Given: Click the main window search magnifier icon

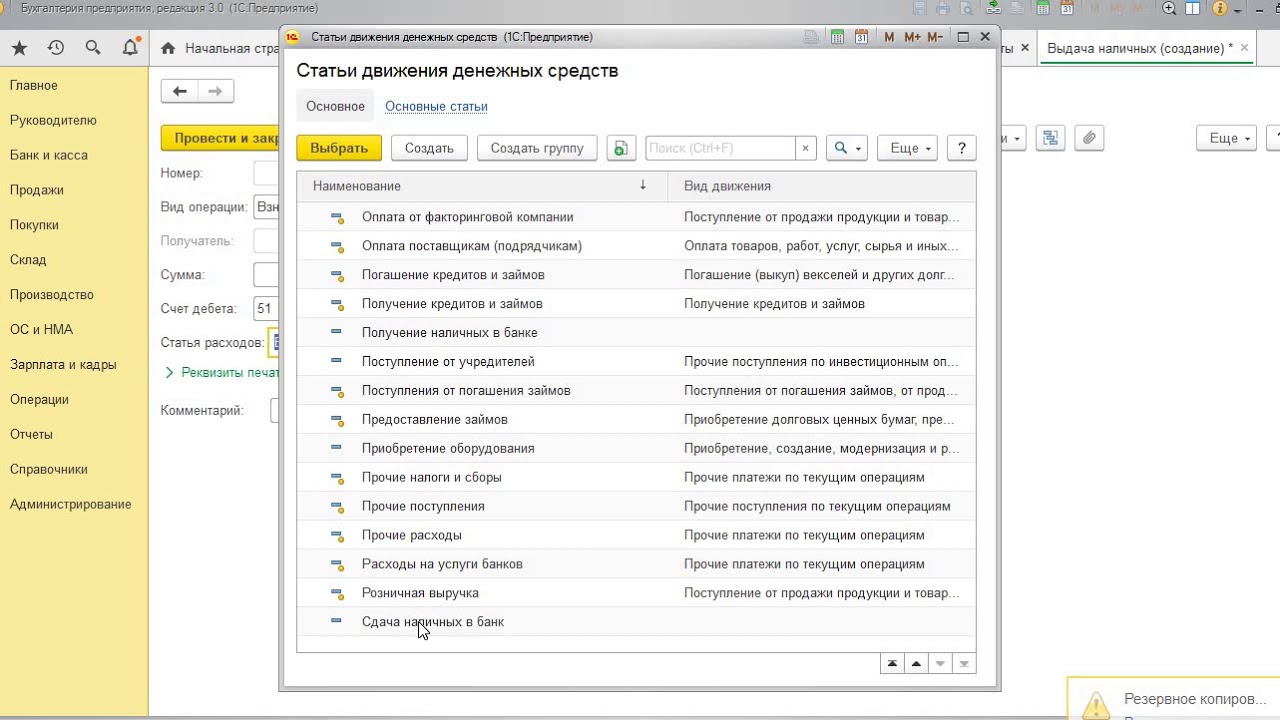Looking at the screenshot, I should click(93, 48).
